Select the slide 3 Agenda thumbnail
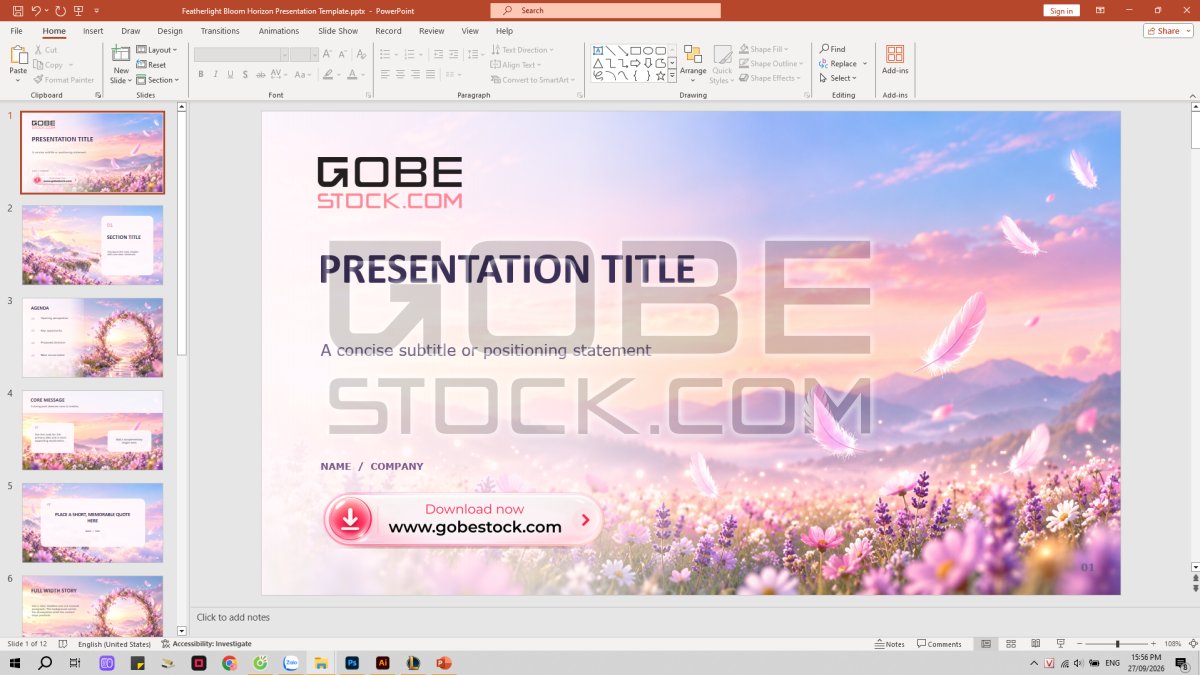This screenshot has height=675, width=1200. 92,338
